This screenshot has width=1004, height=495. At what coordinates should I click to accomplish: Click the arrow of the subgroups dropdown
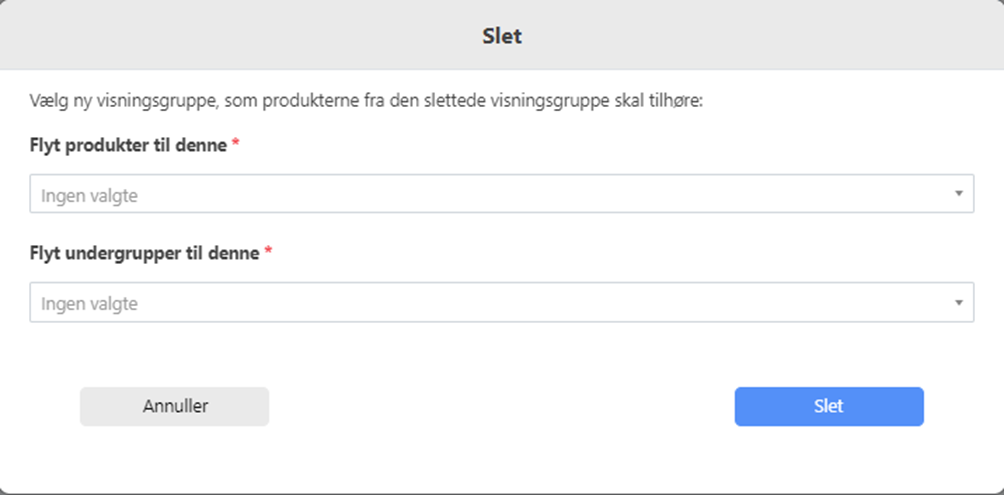tap(958, 302)
